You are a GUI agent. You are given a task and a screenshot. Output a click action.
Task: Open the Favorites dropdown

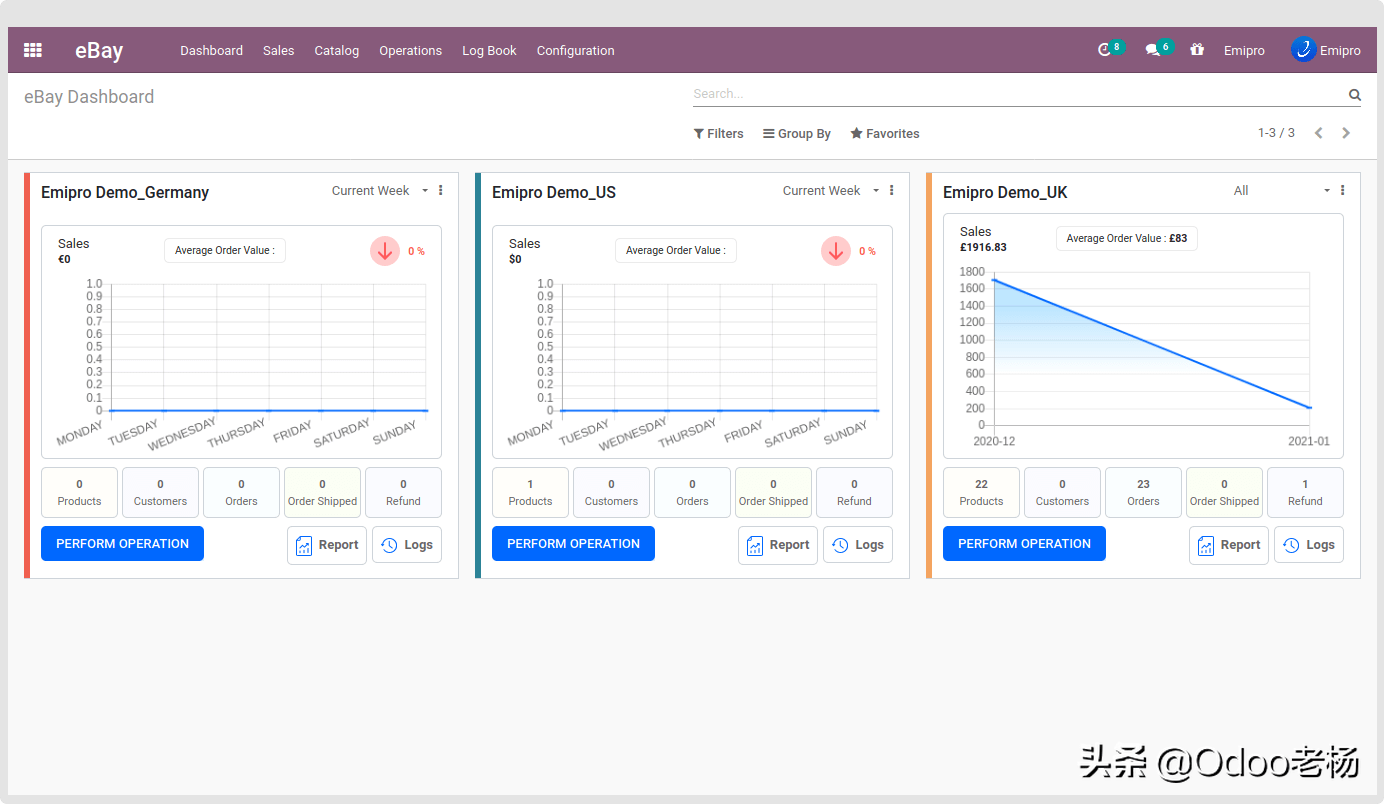tap(885, 134)
